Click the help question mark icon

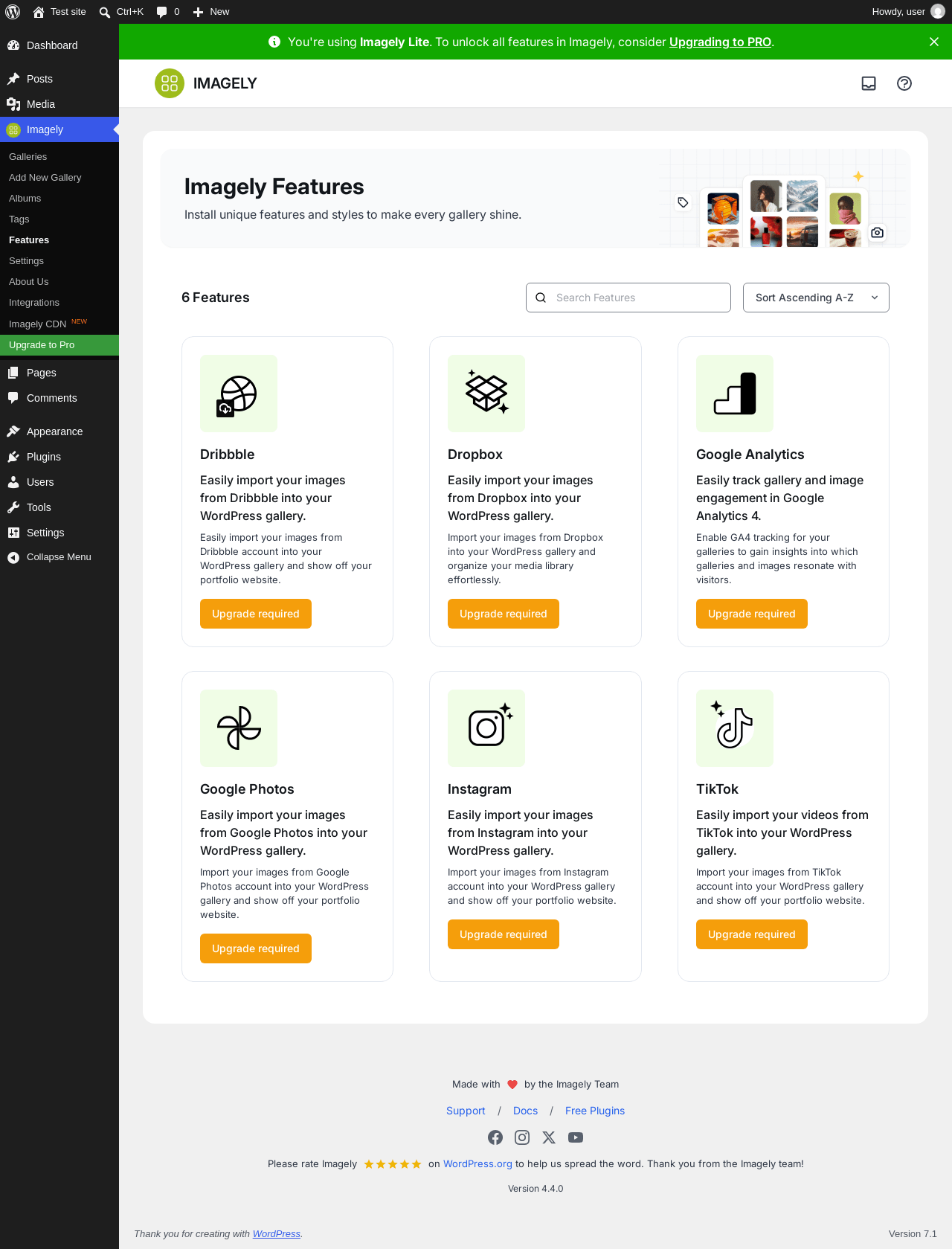click(x=904, y=83)
